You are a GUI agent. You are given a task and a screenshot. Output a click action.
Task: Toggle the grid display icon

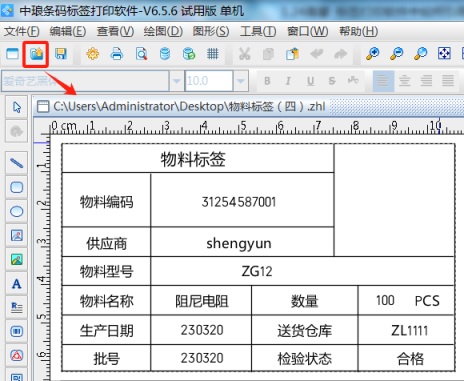click(x=213, y=54)
